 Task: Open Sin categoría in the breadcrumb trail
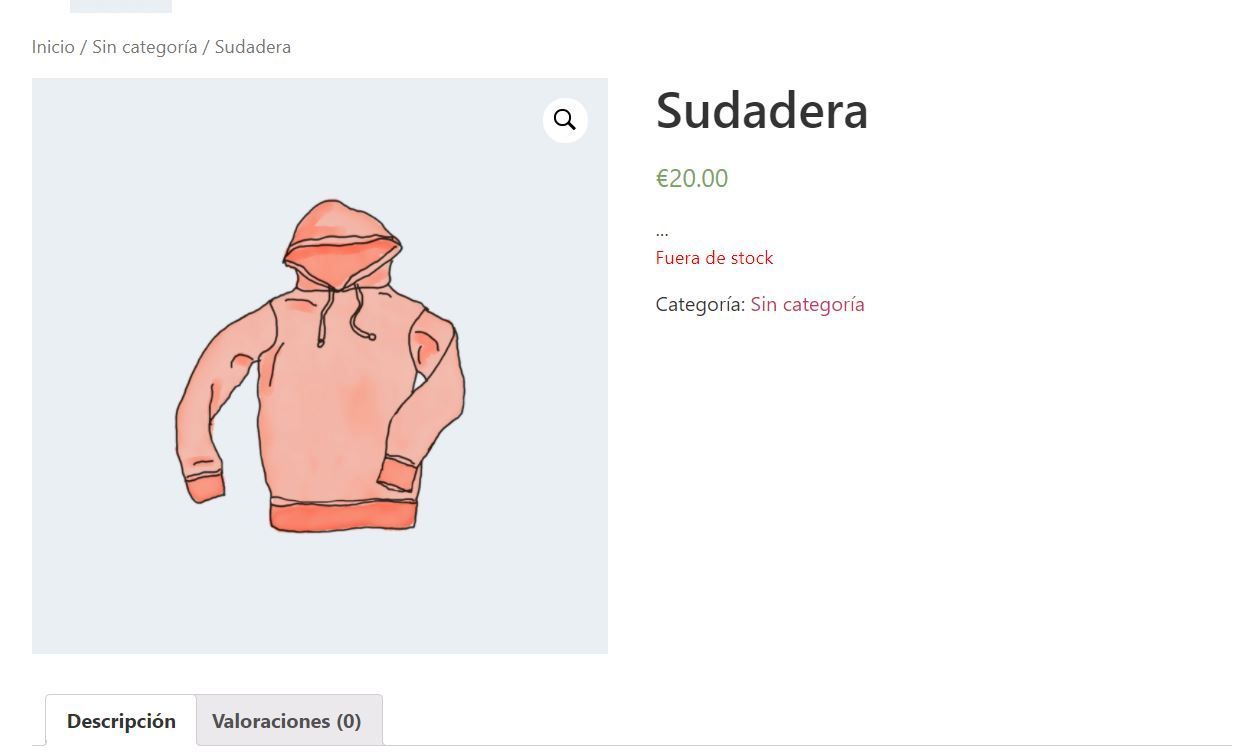click(x=145, y=47)
